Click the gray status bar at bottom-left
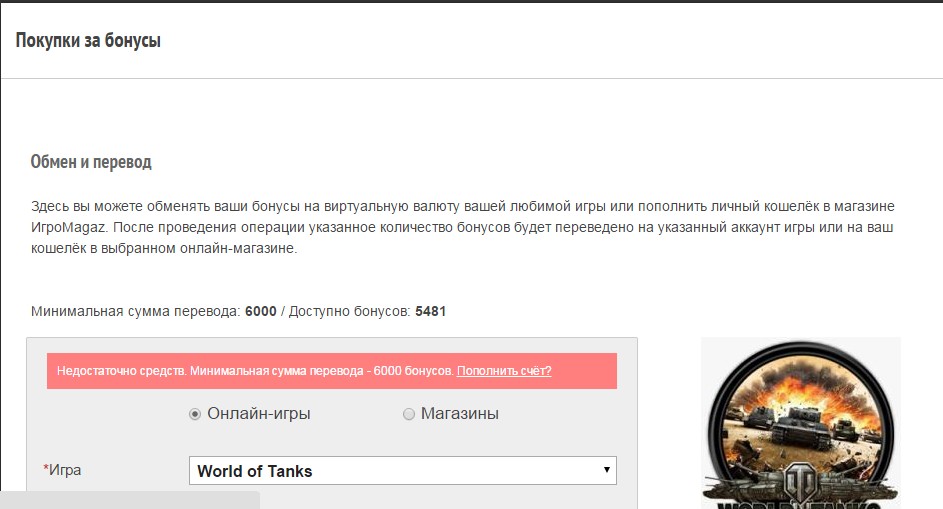This screenshot has width=943, height=509. (x=130, y=500)
